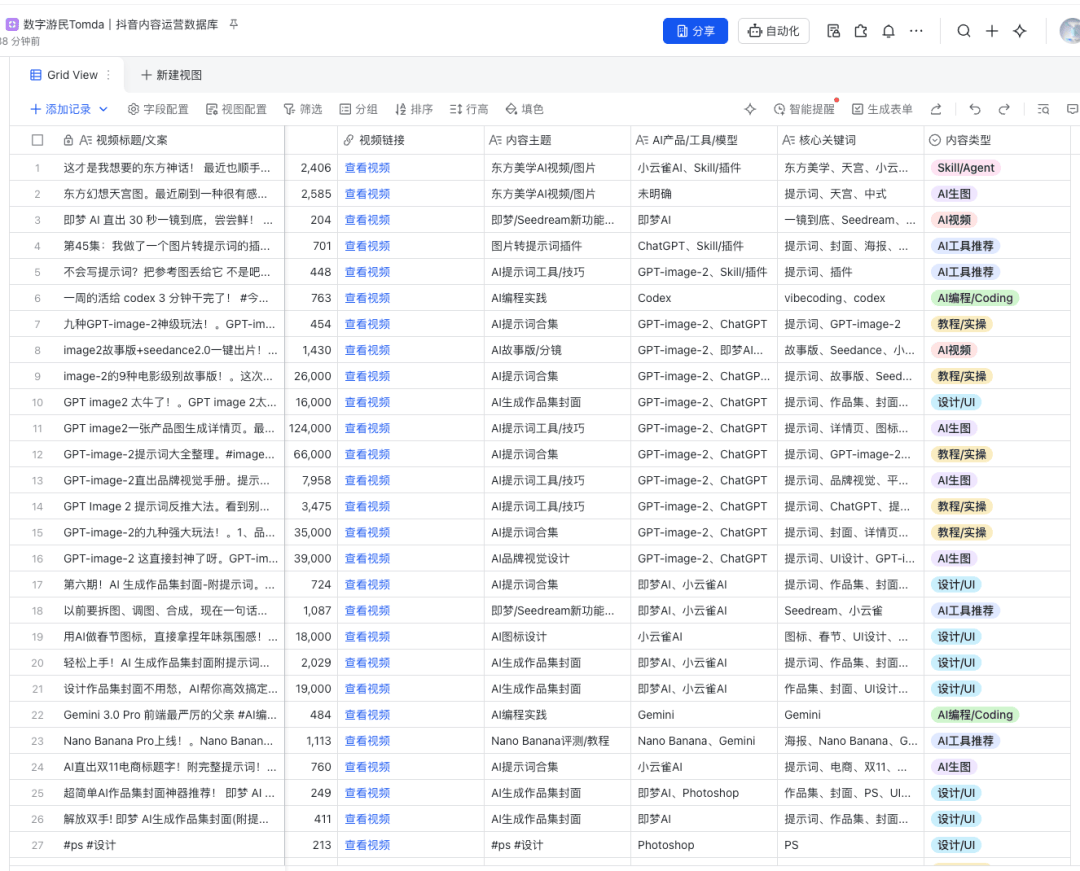Click the Skill/Agent tag in row 1
Image resolution: width=1080 pixels, height=871 pixels.
[966, 168]
